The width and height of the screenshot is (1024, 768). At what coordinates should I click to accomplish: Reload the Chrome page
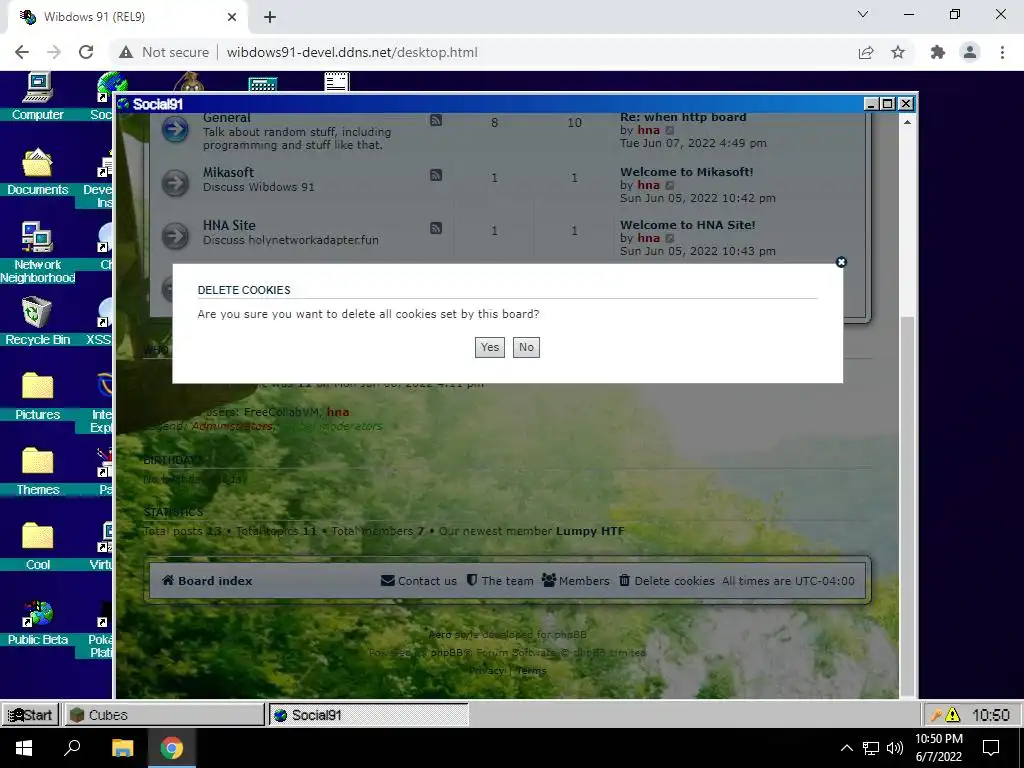(x=86, y=52)
